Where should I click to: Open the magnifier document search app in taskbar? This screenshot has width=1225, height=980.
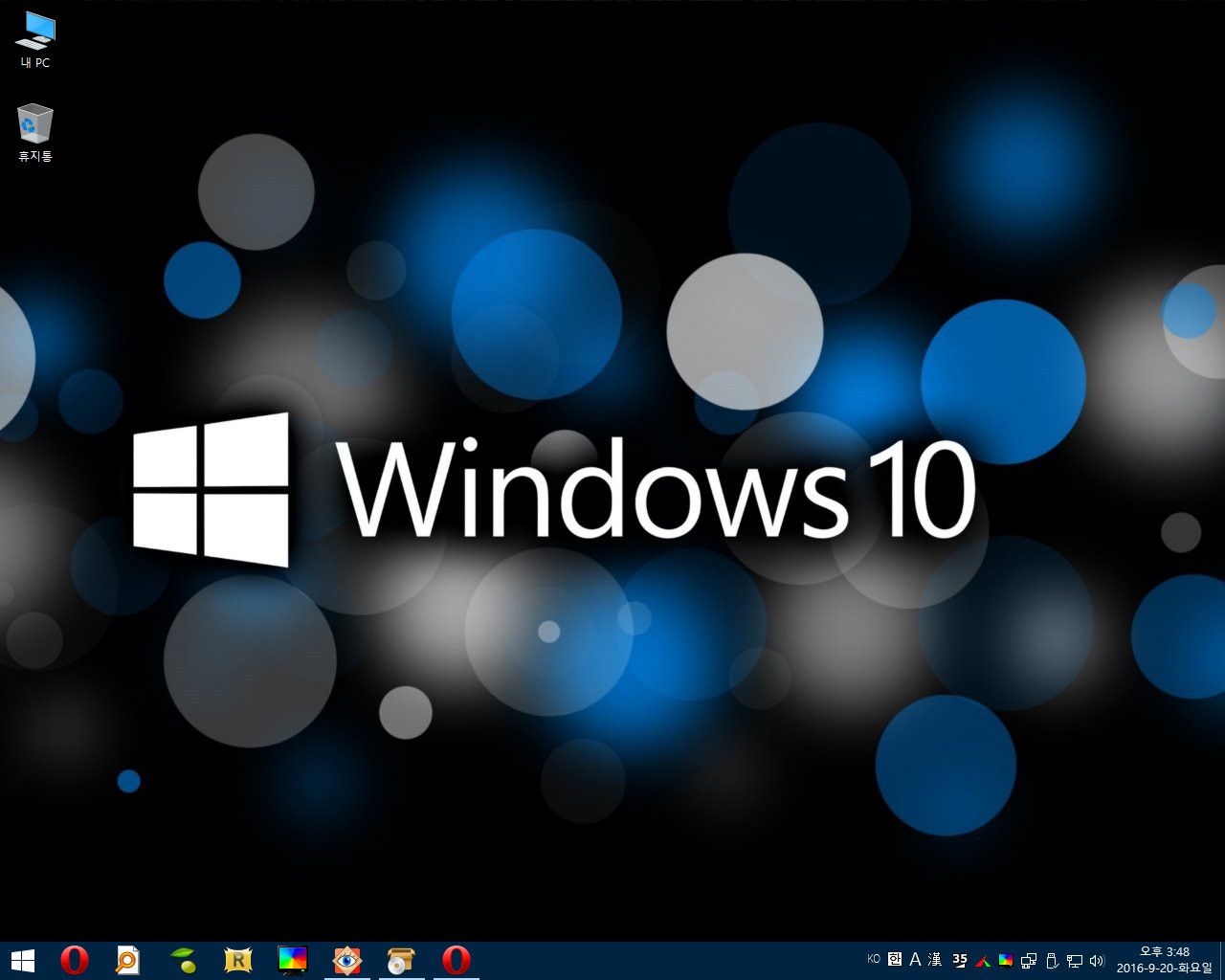click(x=127, y=960)
